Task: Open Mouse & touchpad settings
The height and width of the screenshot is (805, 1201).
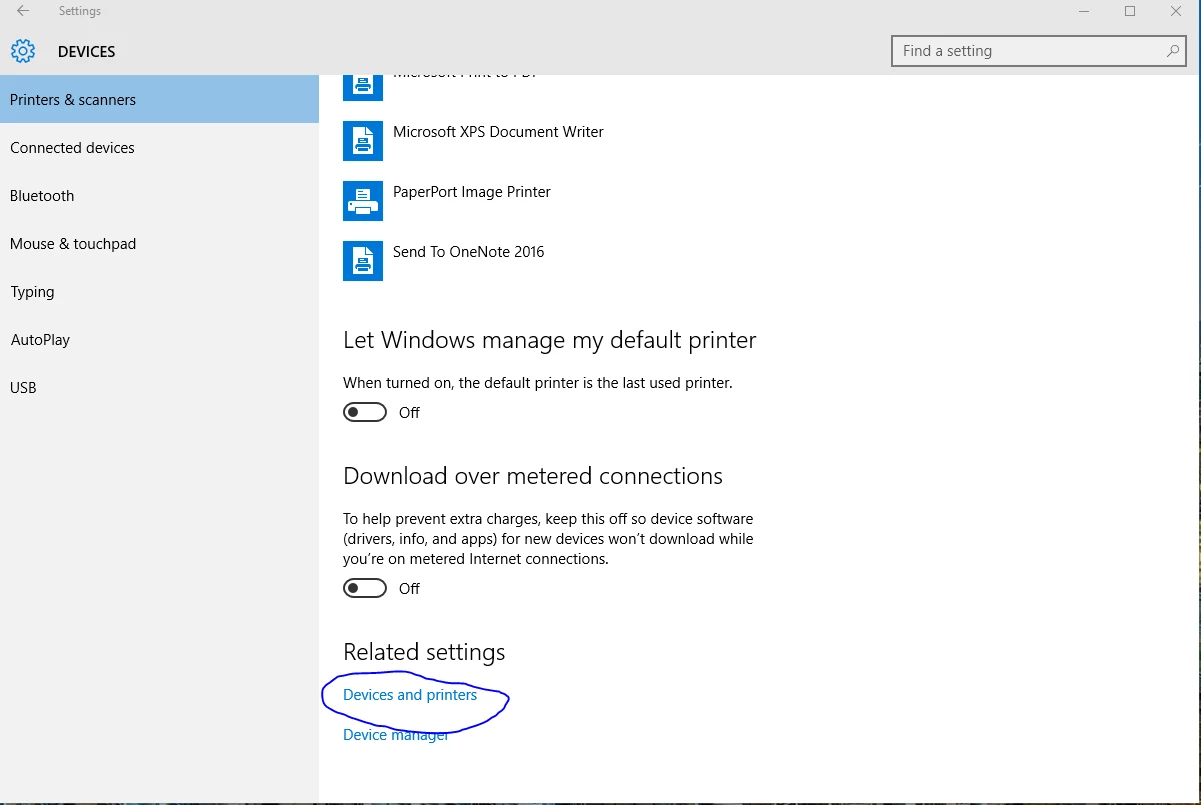Action: pos(159,244)
